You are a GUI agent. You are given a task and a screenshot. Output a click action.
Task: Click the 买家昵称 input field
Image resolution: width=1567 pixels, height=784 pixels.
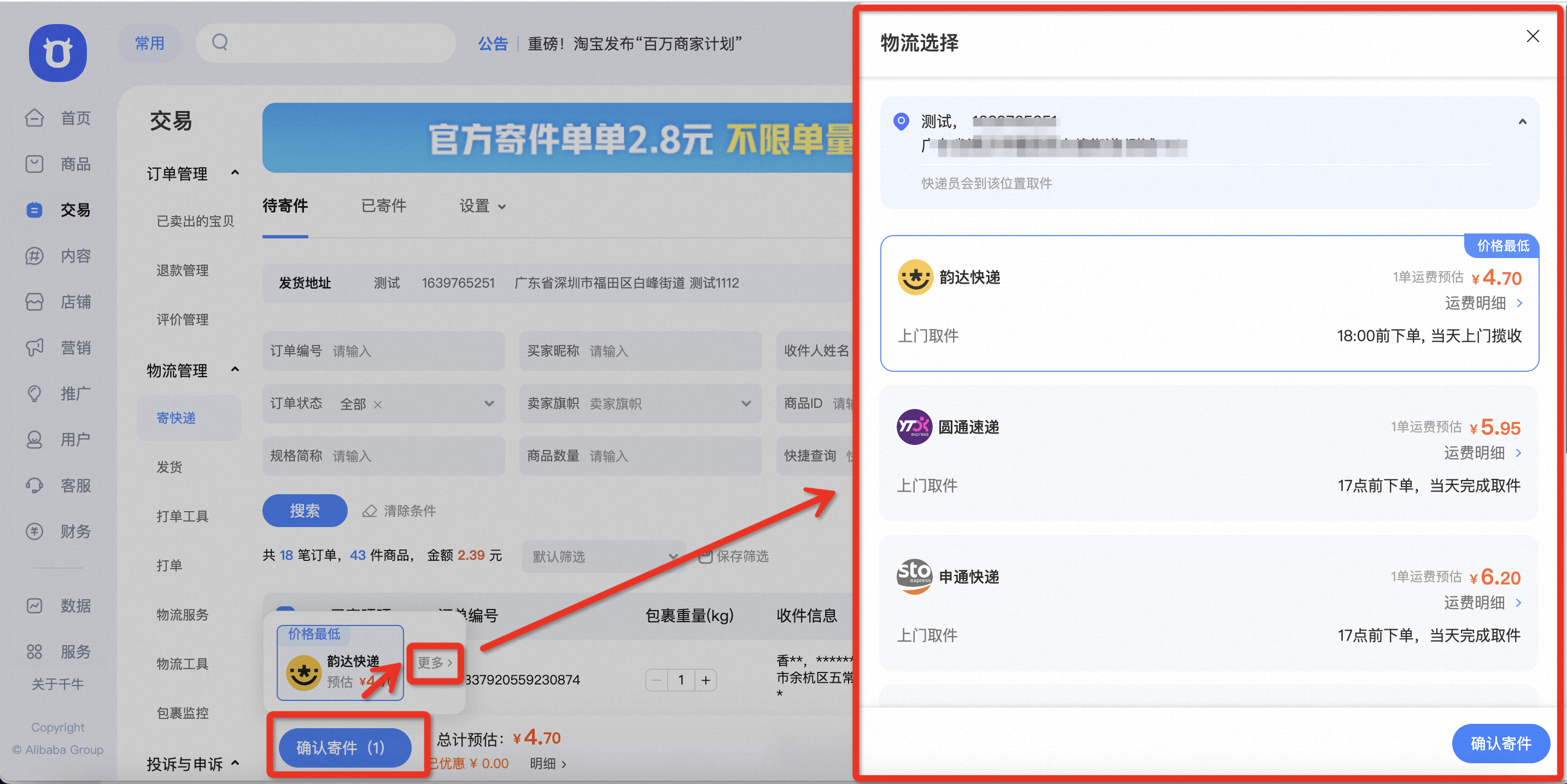(x=641, y=351)
